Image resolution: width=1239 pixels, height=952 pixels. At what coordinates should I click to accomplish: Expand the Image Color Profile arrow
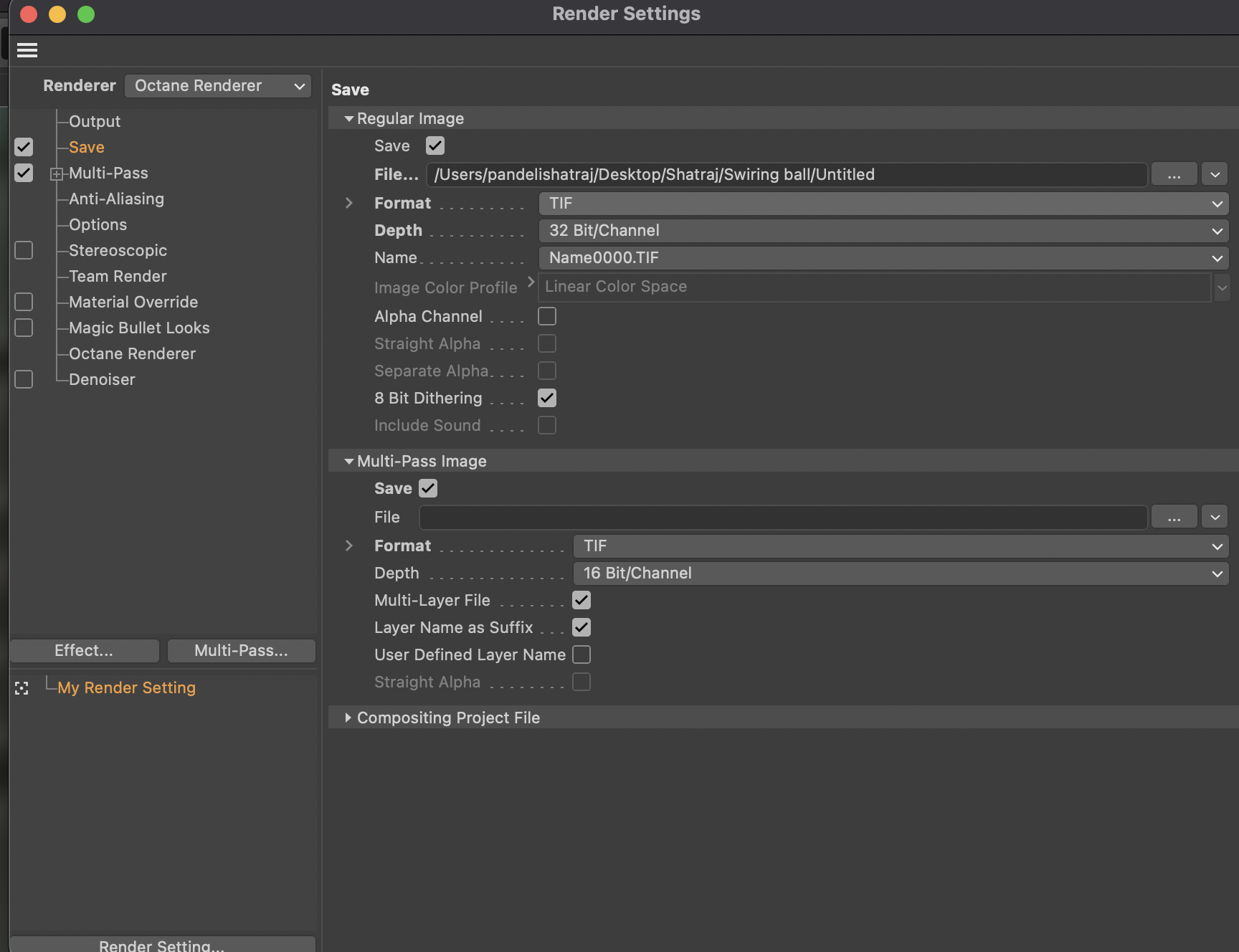531,282
